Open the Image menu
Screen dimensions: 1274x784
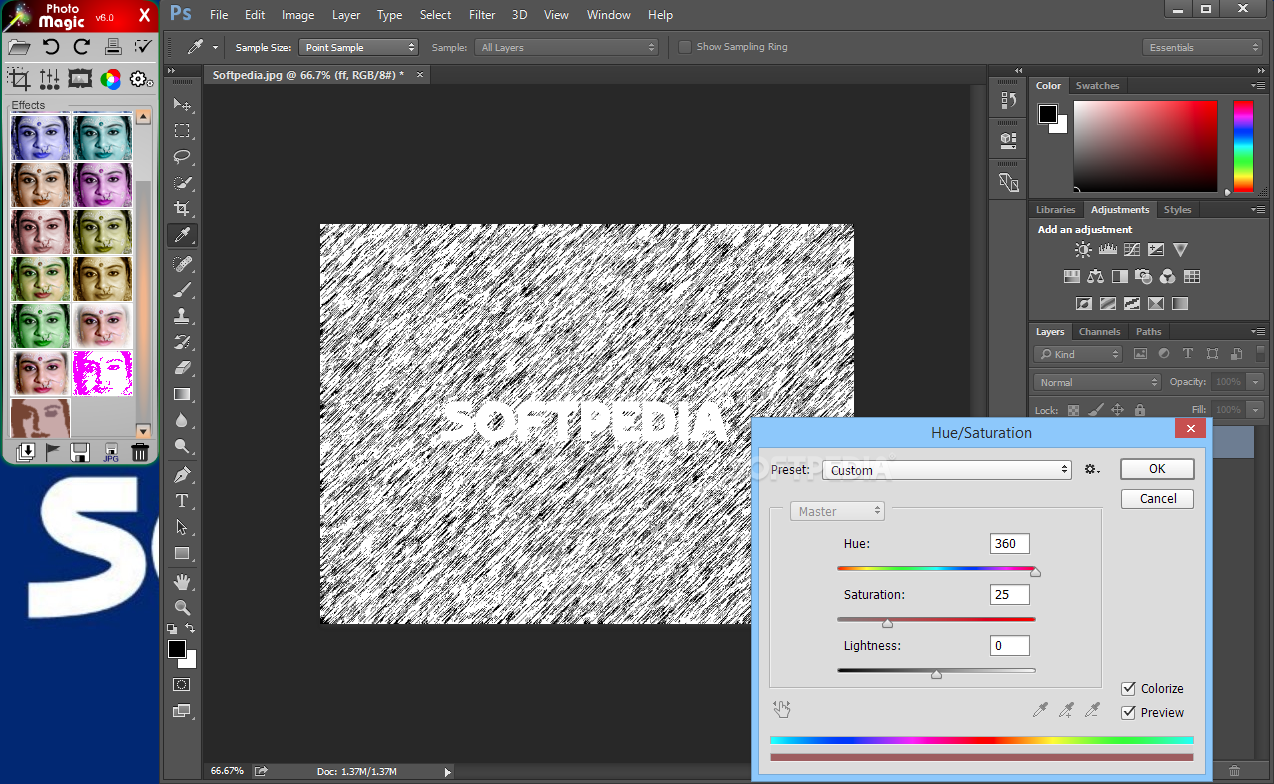[x=298, y=15]
